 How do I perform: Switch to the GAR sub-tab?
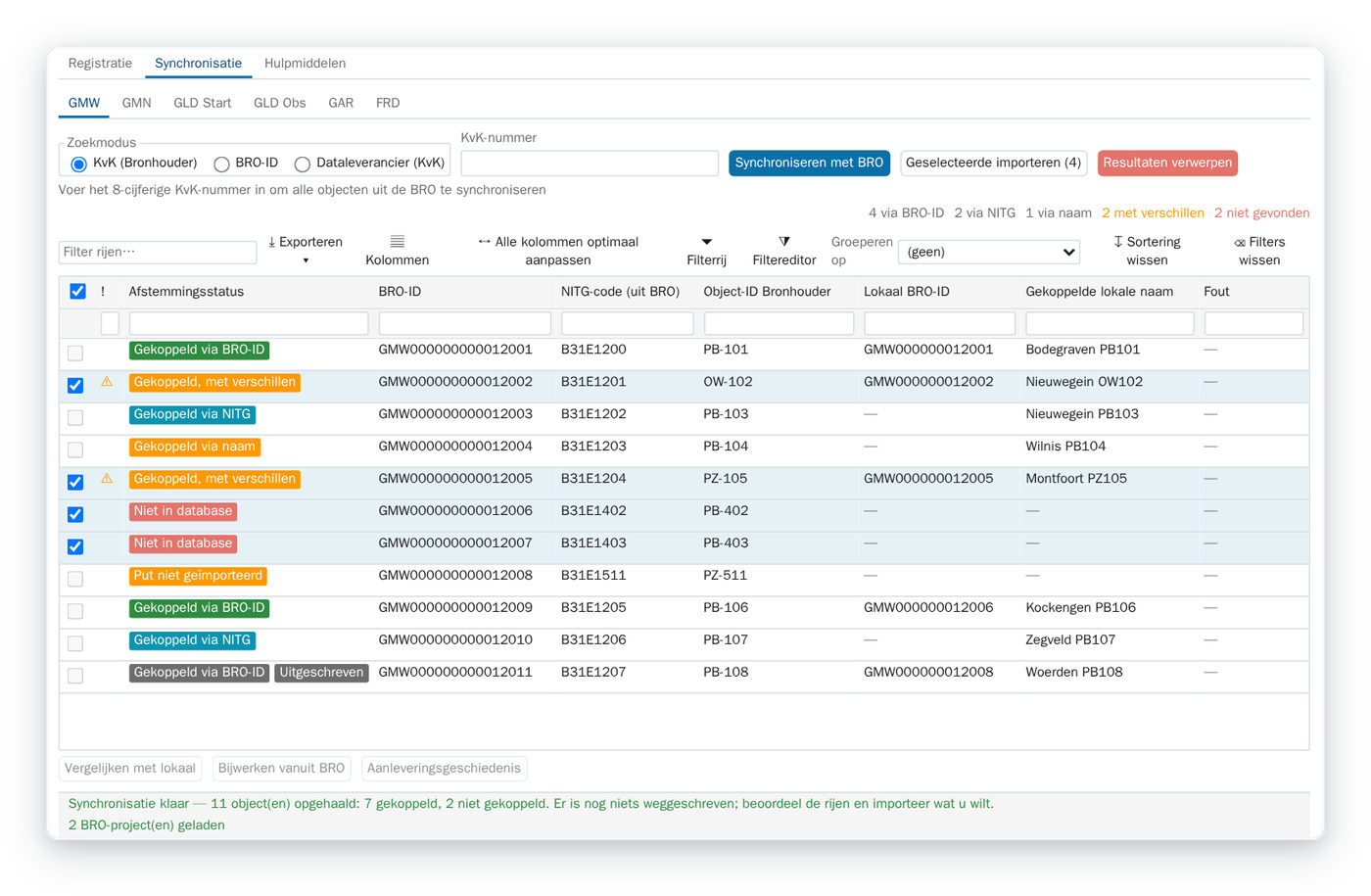[x=341, y=103]
